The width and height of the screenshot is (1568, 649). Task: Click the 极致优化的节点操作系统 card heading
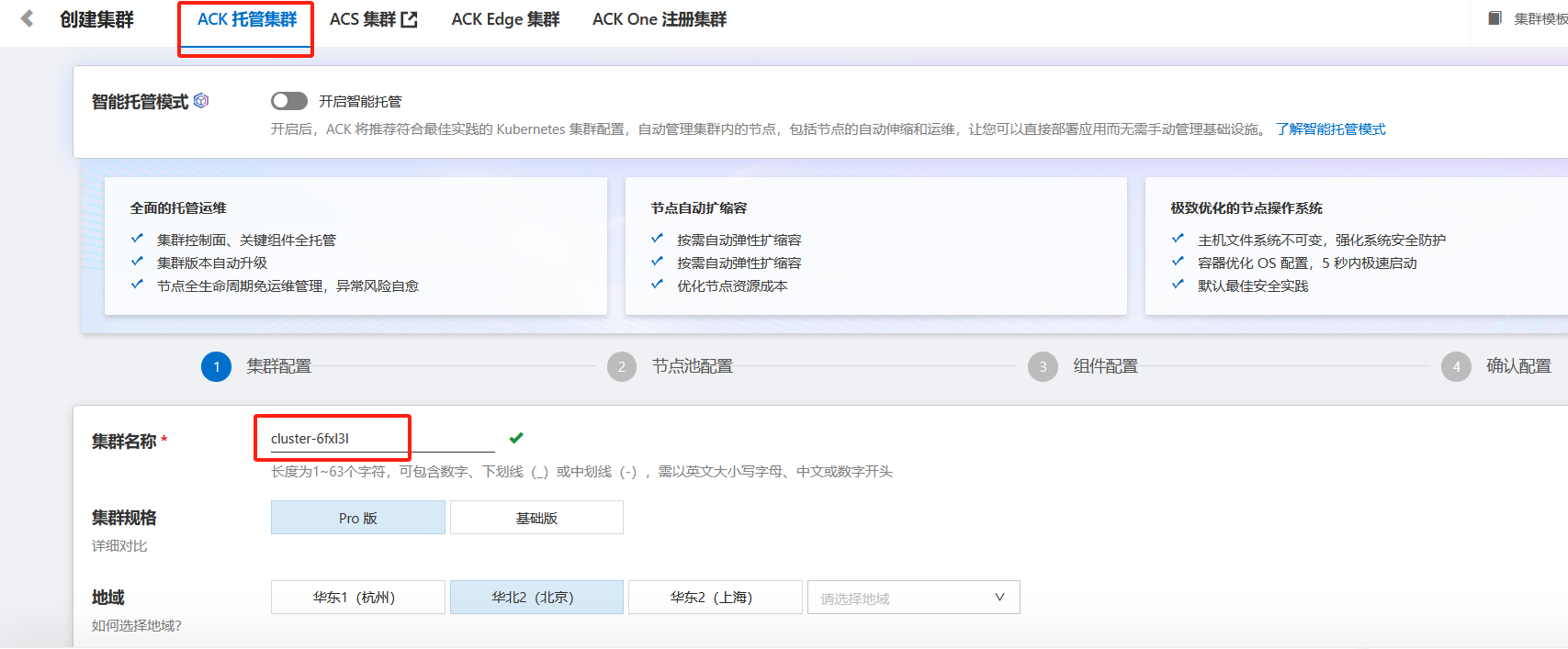pos(1247,208)
